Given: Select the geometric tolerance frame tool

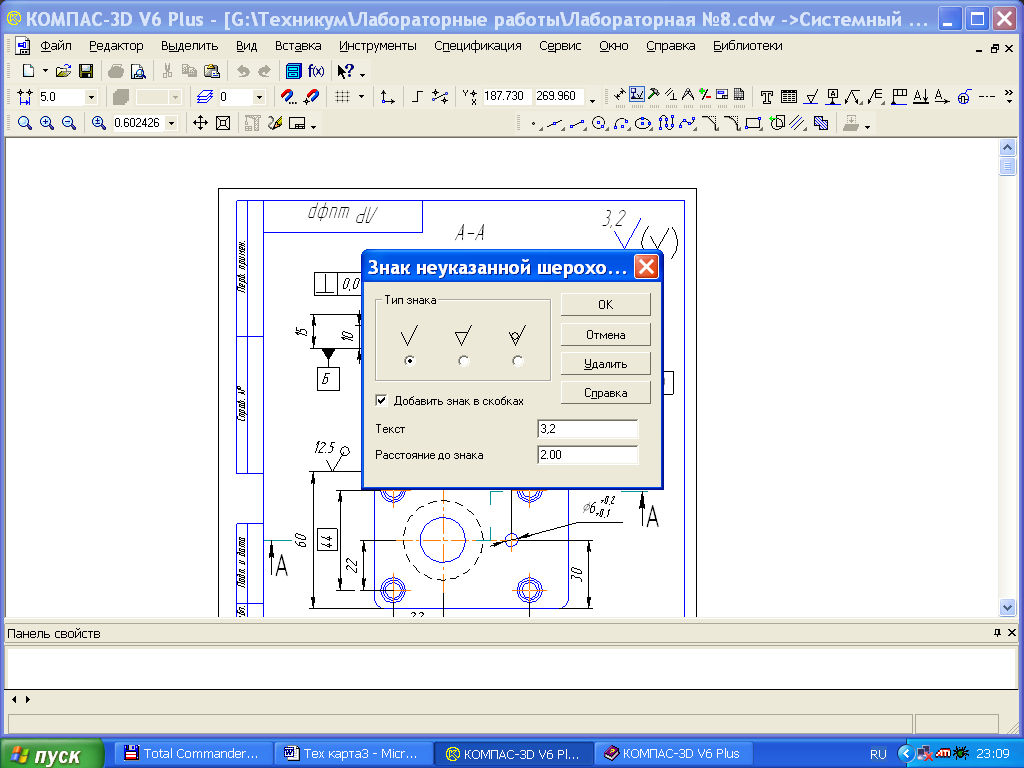Looking at the screenshot, I should coord(899,97).
